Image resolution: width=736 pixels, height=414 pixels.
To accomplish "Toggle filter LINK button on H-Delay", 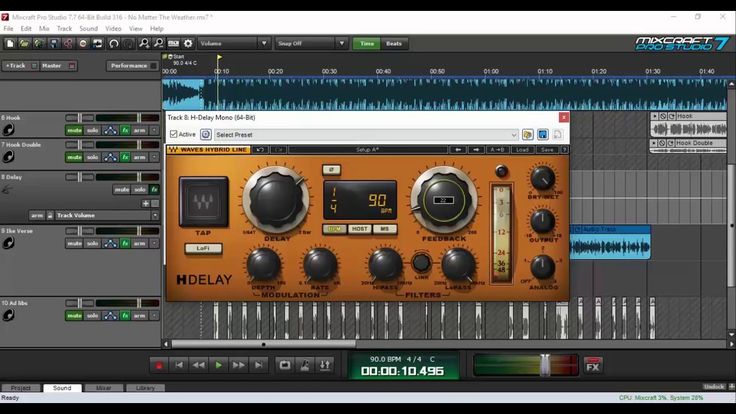I will coord(421,263).
